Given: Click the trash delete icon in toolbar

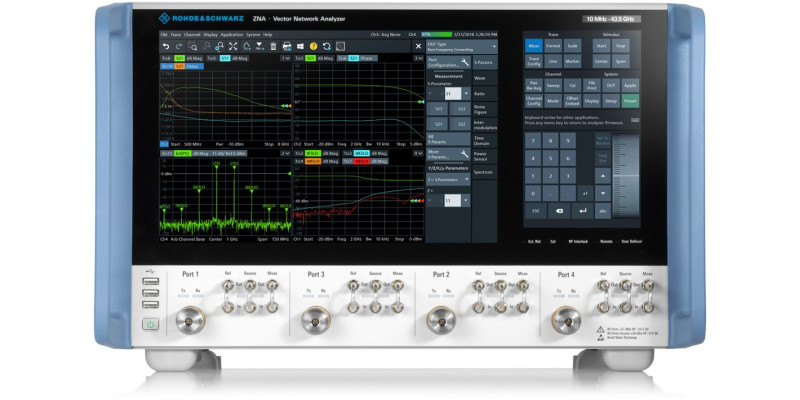Looking at the screenshot, I should pos(273,46).
